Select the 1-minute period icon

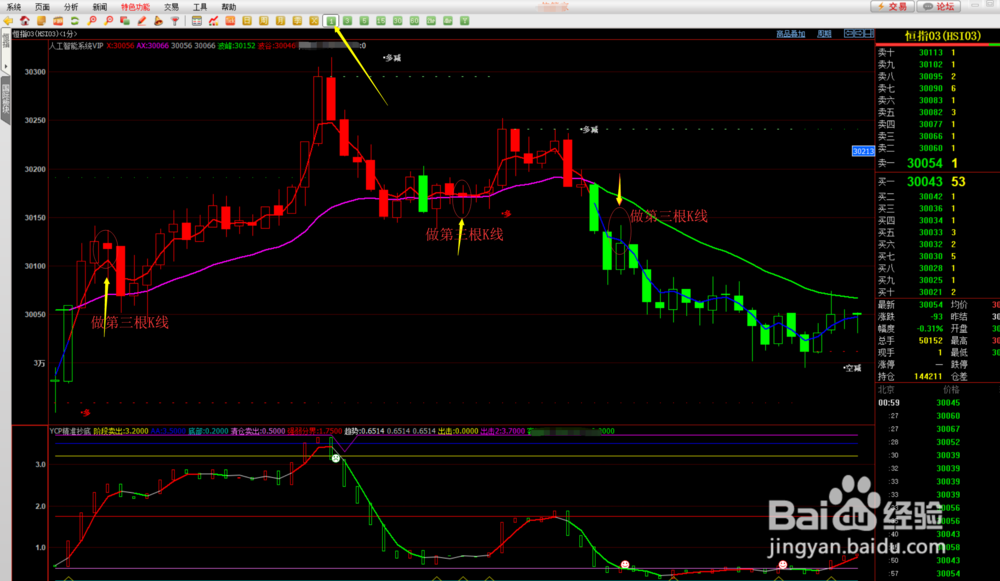click(x=331, y=21)
